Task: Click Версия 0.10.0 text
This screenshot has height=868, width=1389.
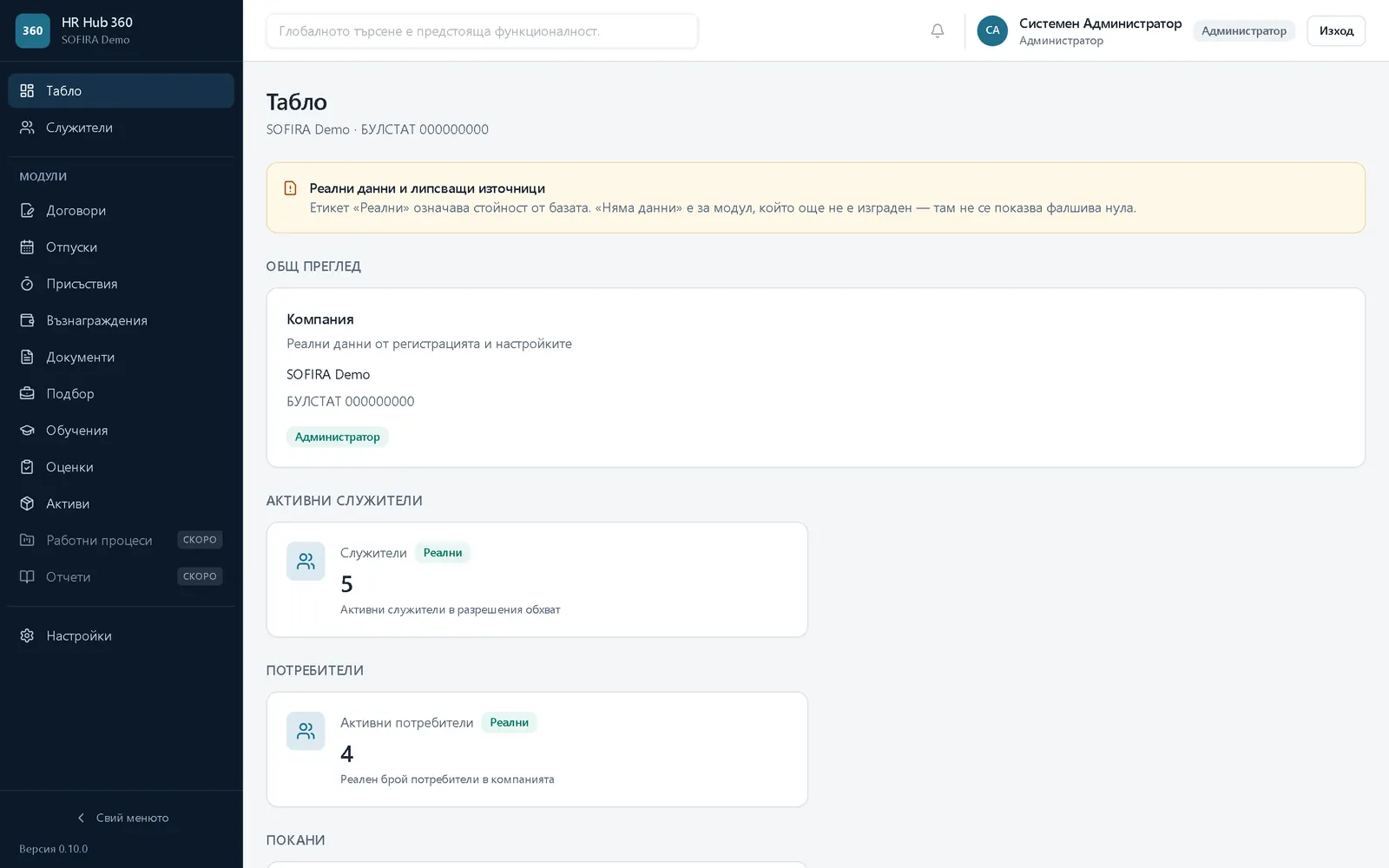Action: [x=54, y=849]
